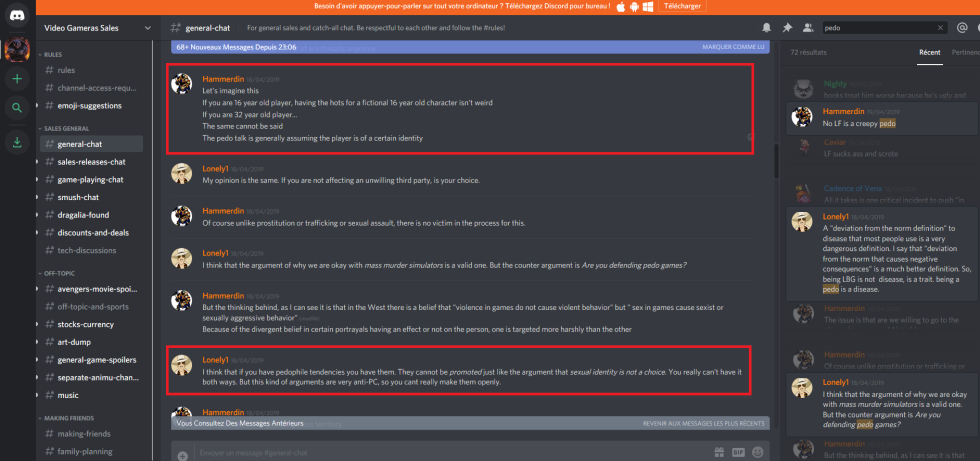Open mentions with @ icon

pyautogui.click(x=962, y=27)
